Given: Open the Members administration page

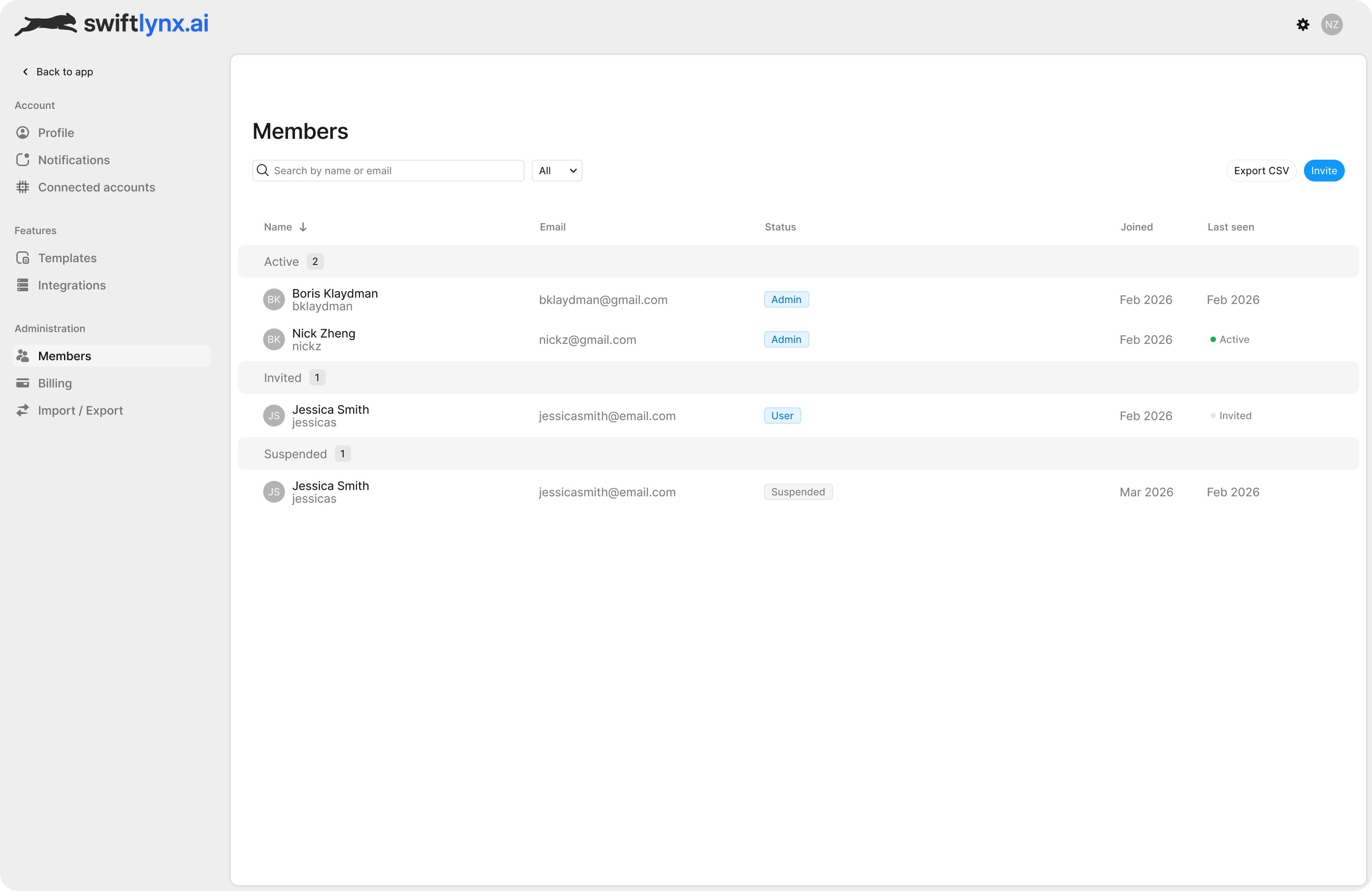Looking at the screenshot, I should click(x=64, y=356).
